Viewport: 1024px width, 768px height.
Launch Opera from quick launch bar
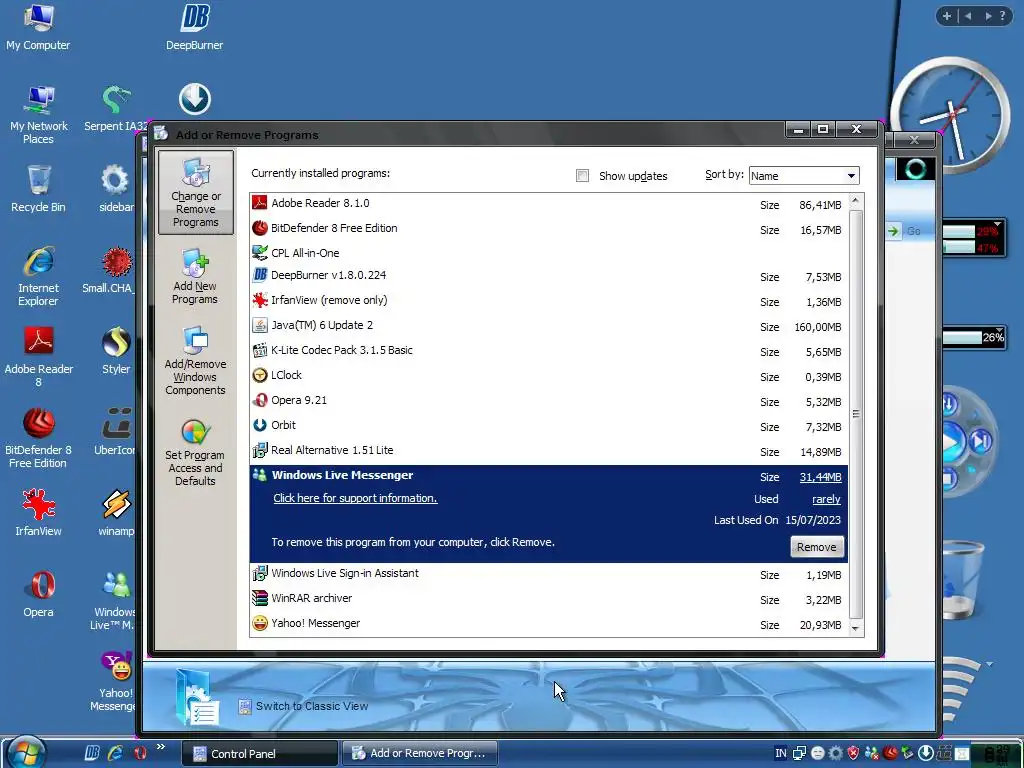(140, 753)
